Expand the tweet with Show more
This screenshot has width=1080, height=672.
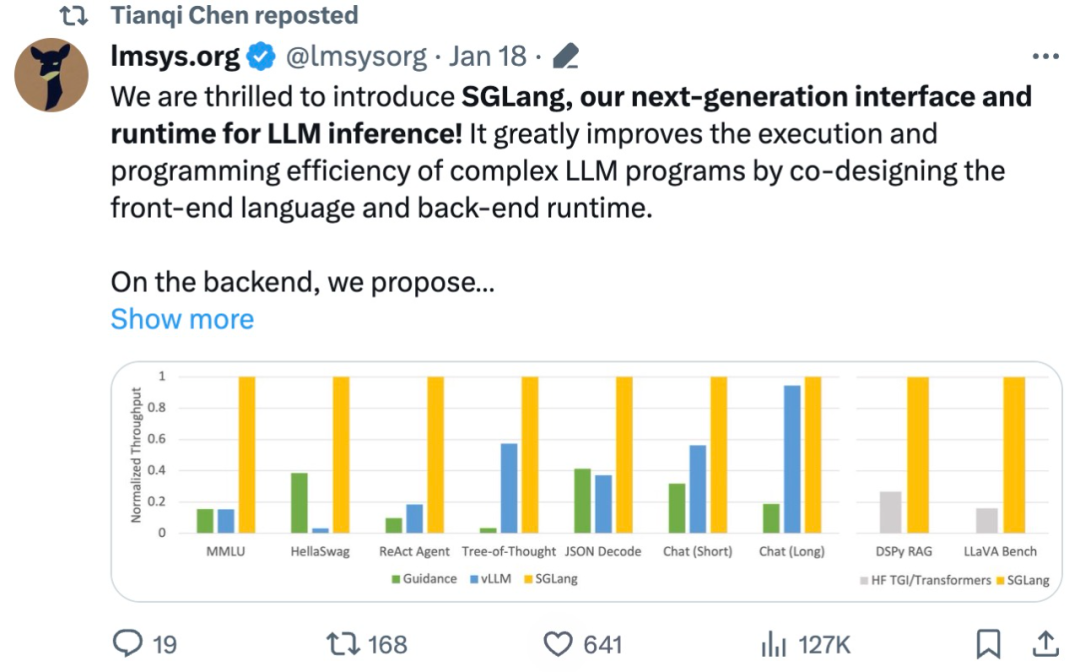[x=182, y=319]
